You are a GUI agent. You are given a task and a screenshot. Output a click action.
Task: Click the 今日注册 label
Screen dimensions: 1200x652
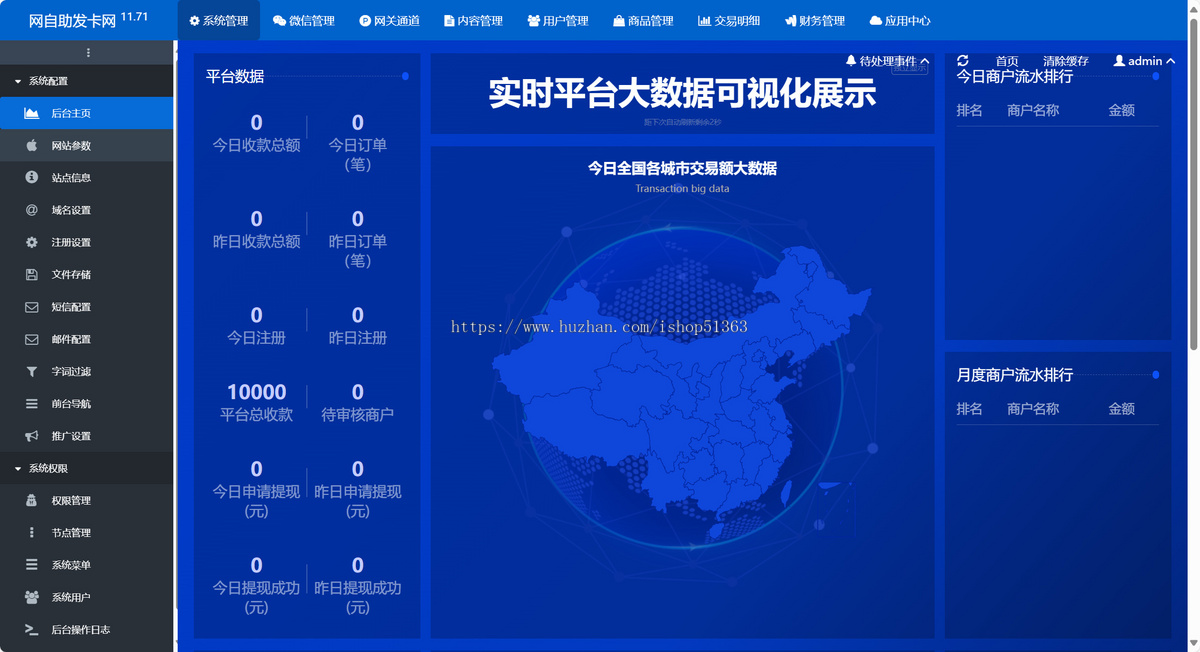[x=257, y=338]
